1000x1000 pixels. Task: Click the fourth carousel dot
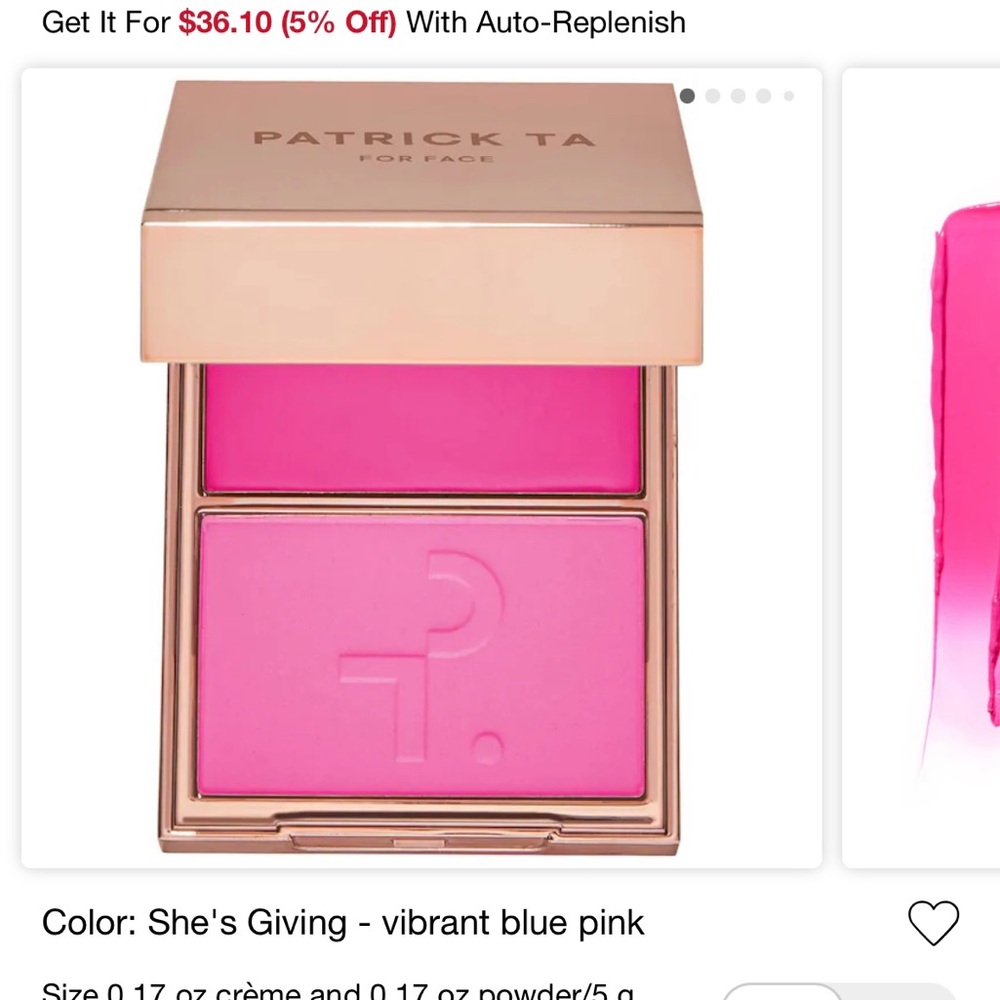point(763,96)
